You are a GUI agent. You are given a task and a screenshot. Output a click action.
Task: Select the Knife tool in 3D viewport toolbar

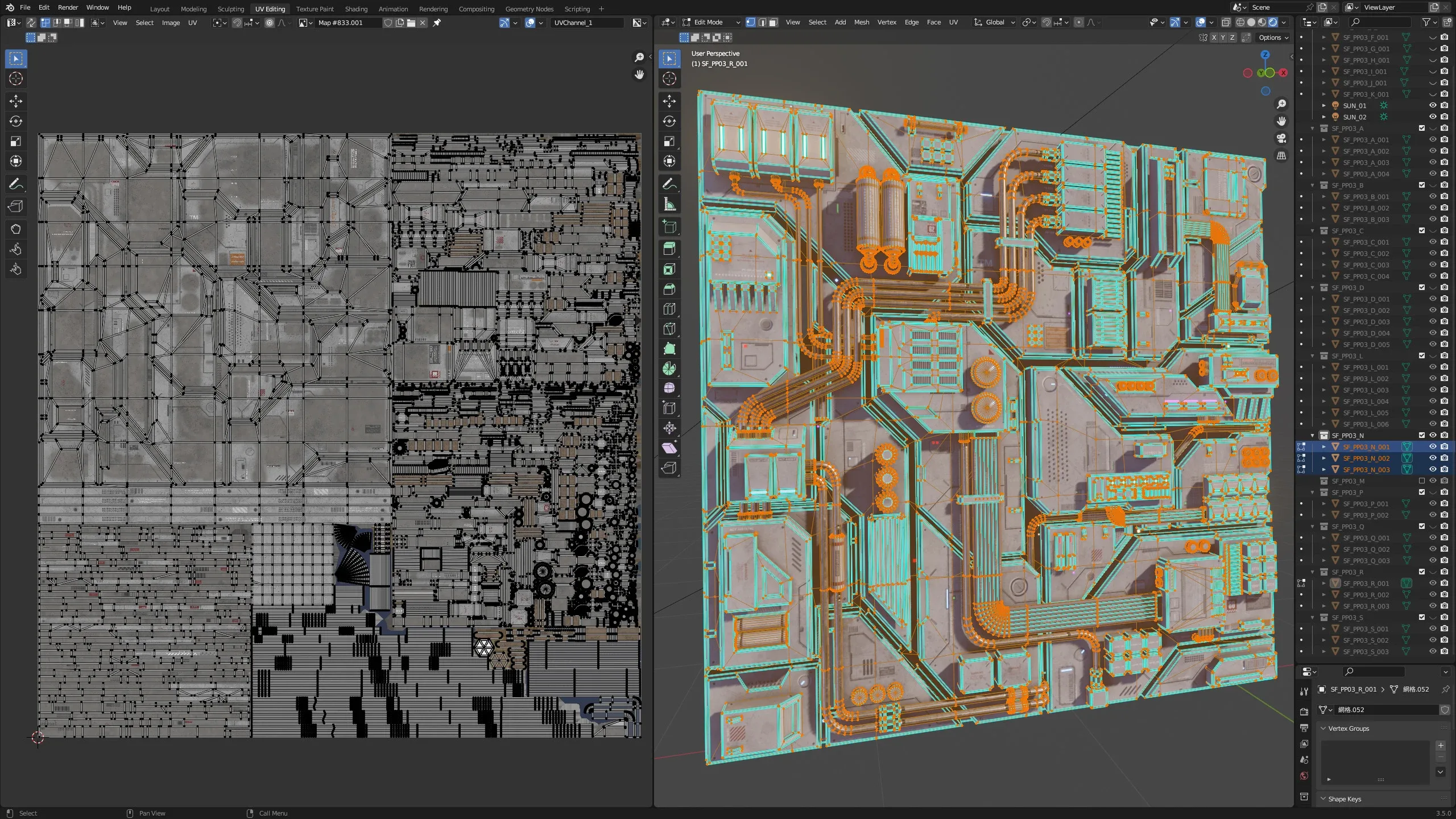tap(669, 329)
